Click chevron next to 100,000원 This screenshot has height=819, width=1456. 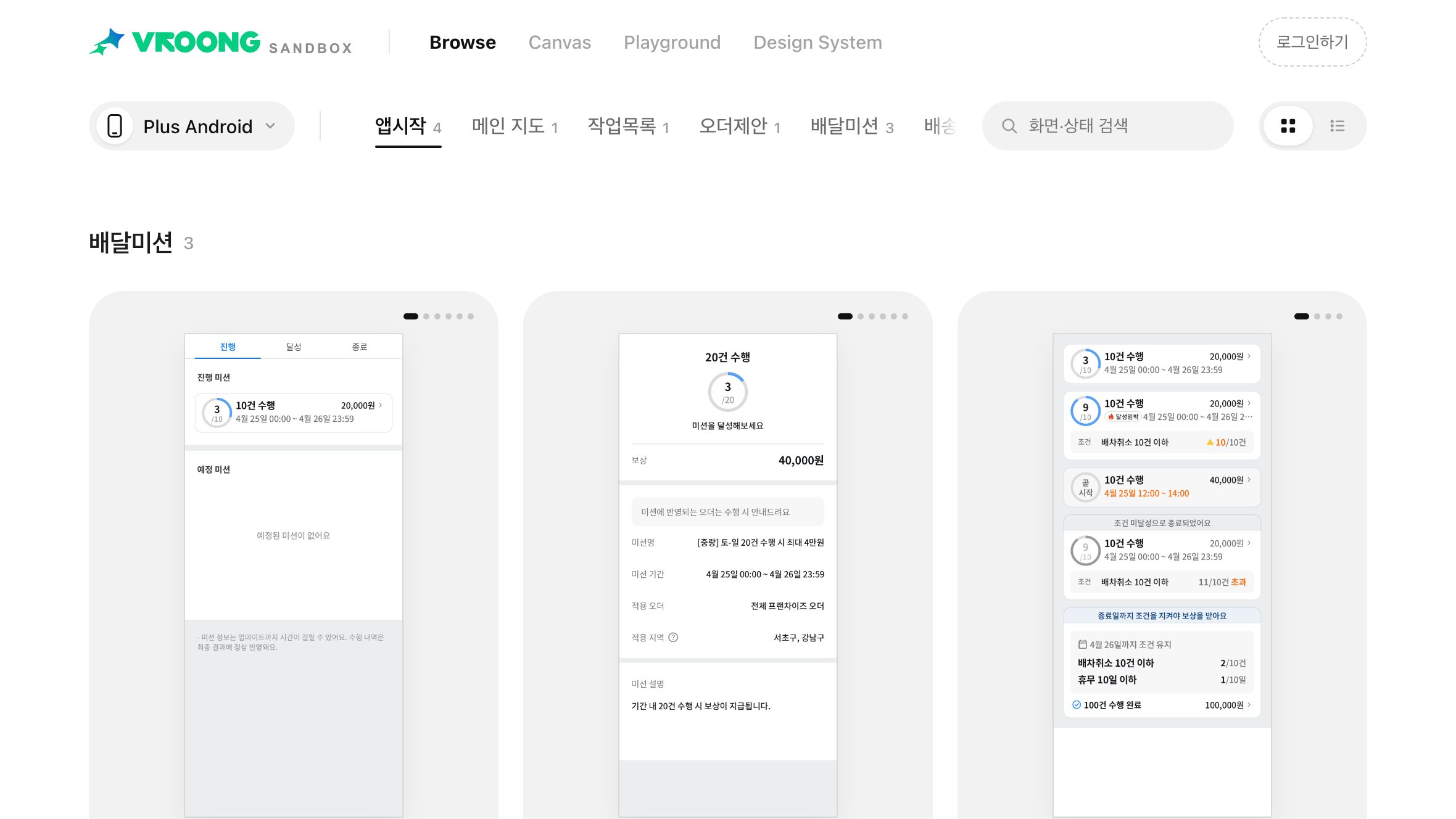(x=1249, y=705)
